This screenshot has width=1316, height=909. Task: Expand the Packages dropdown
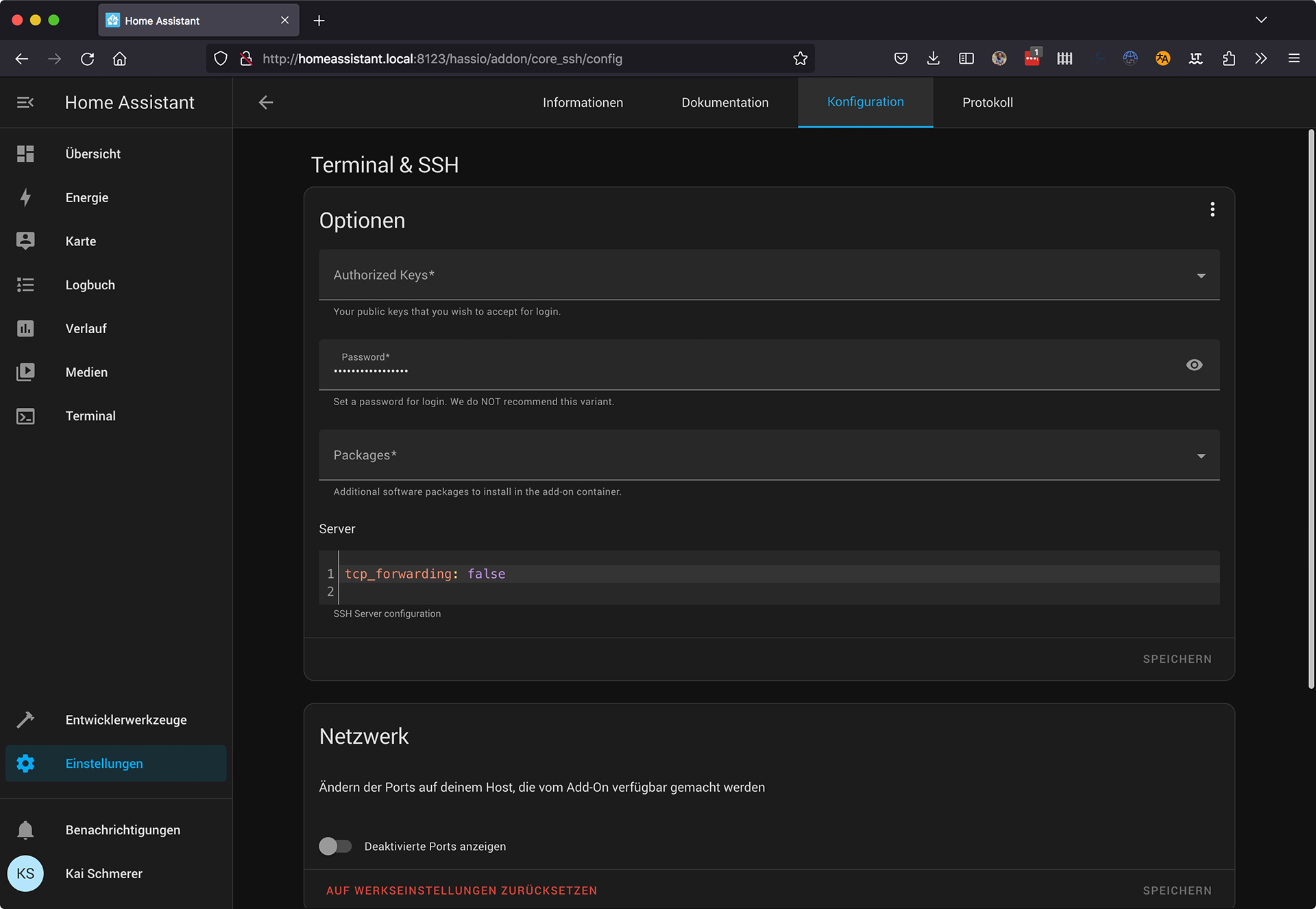(1201, 456)
